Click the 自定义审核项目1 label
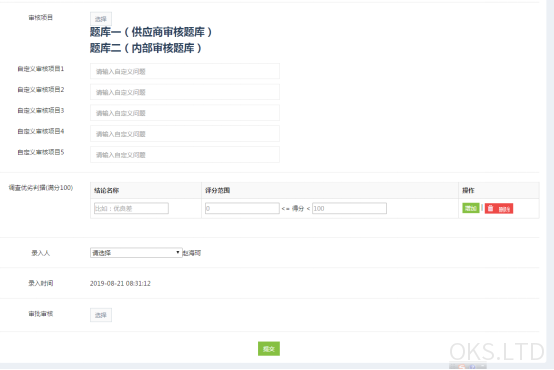 click(41, 69)
